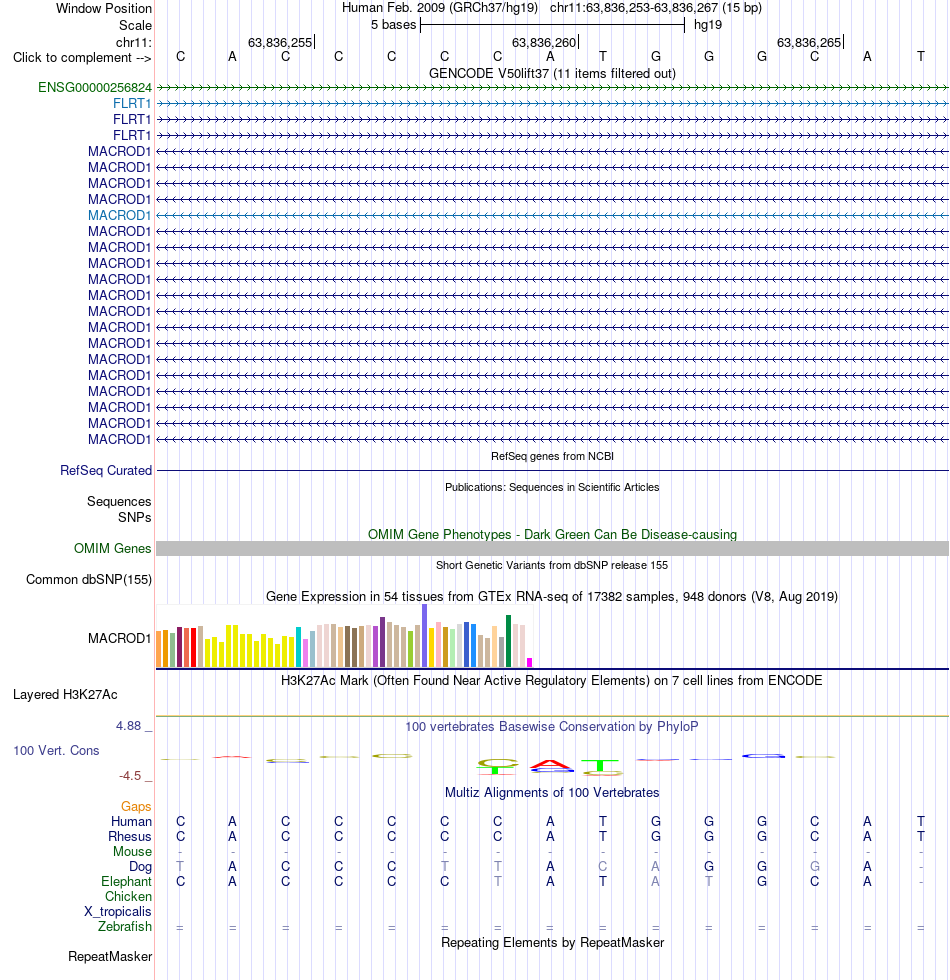The image size is (950, 980).
Task: Click the Human species row label
Action: [x=131, y=821]
